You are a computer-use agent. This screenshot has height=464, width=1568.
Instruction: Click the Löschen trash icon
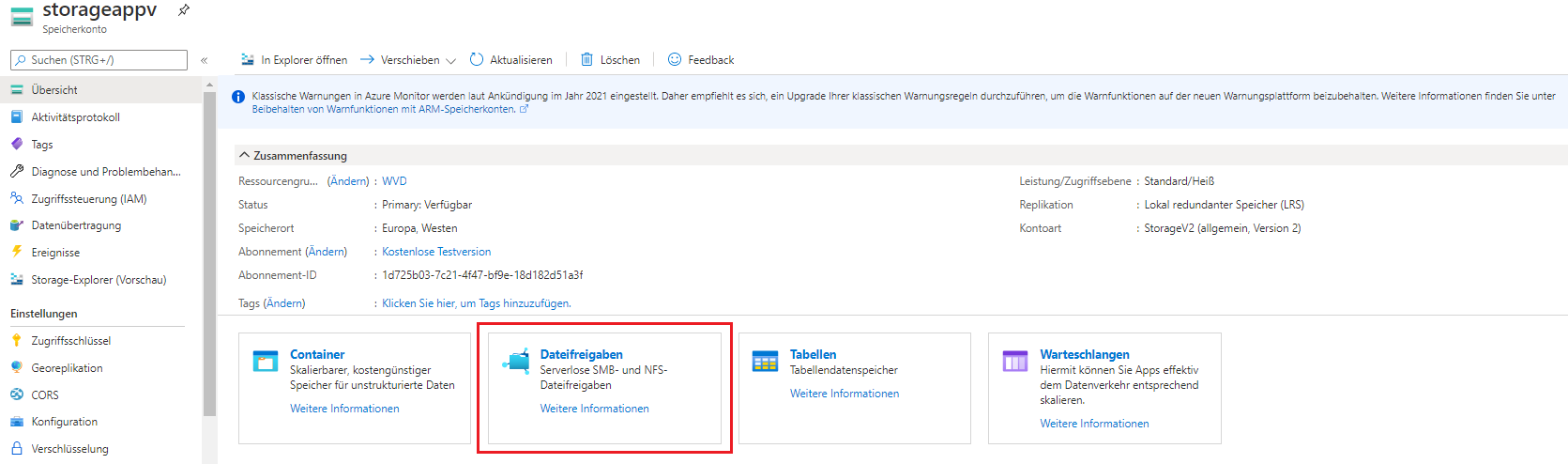click(586, 59)
